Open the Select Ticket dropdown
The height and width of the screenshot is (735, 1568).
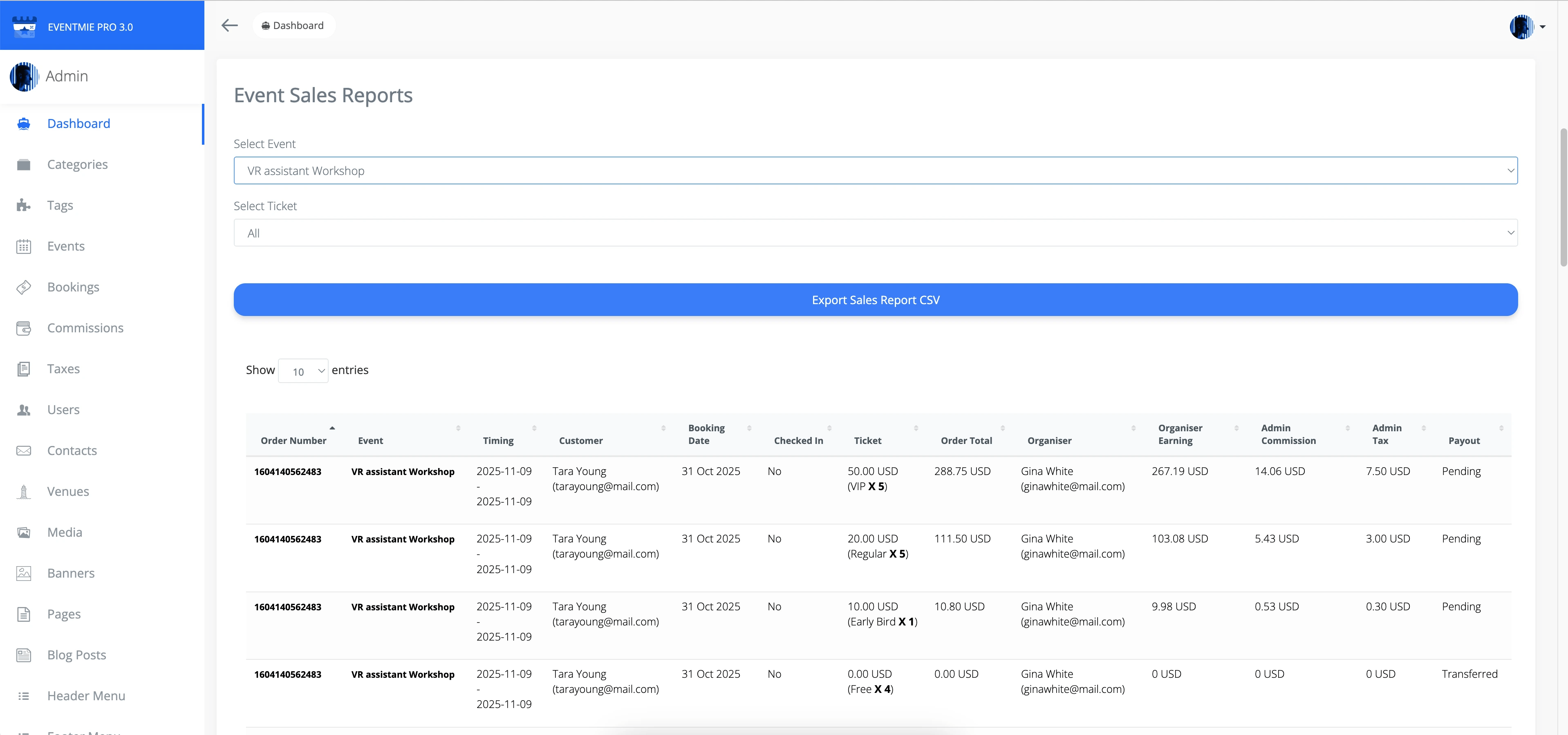click(x=875, y=233)
